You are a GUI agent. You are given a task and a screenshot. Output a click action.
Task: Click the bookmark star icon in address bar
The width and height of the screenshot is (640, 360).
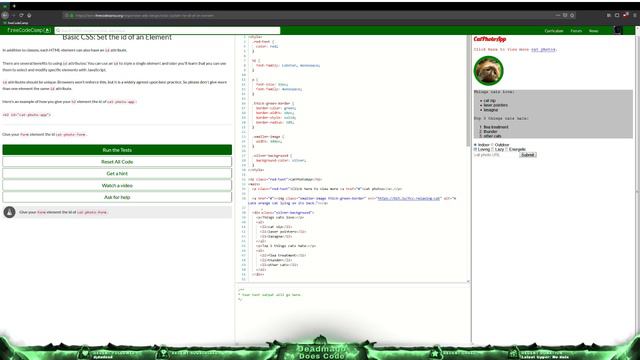tap(572, 15)
